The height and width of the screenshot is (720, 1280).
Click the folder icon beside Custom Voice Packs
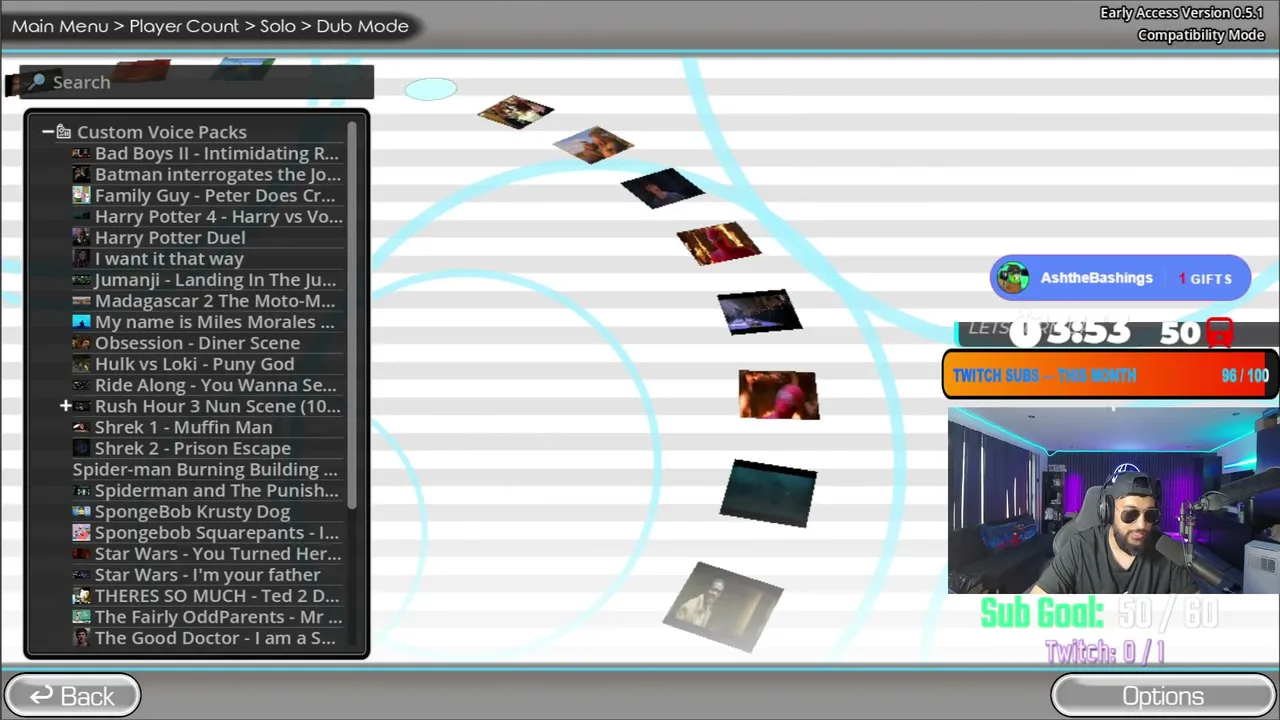63,132
